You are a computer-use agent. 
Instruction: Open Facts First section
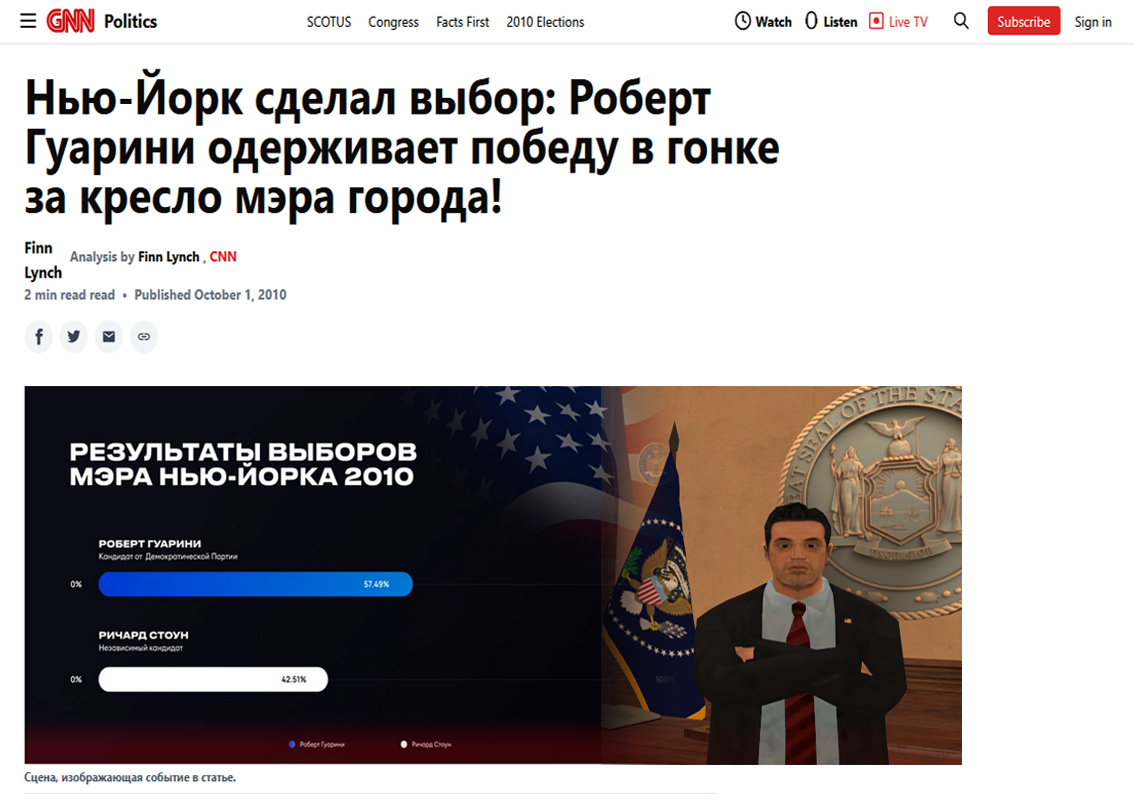[x=463, y=22]
